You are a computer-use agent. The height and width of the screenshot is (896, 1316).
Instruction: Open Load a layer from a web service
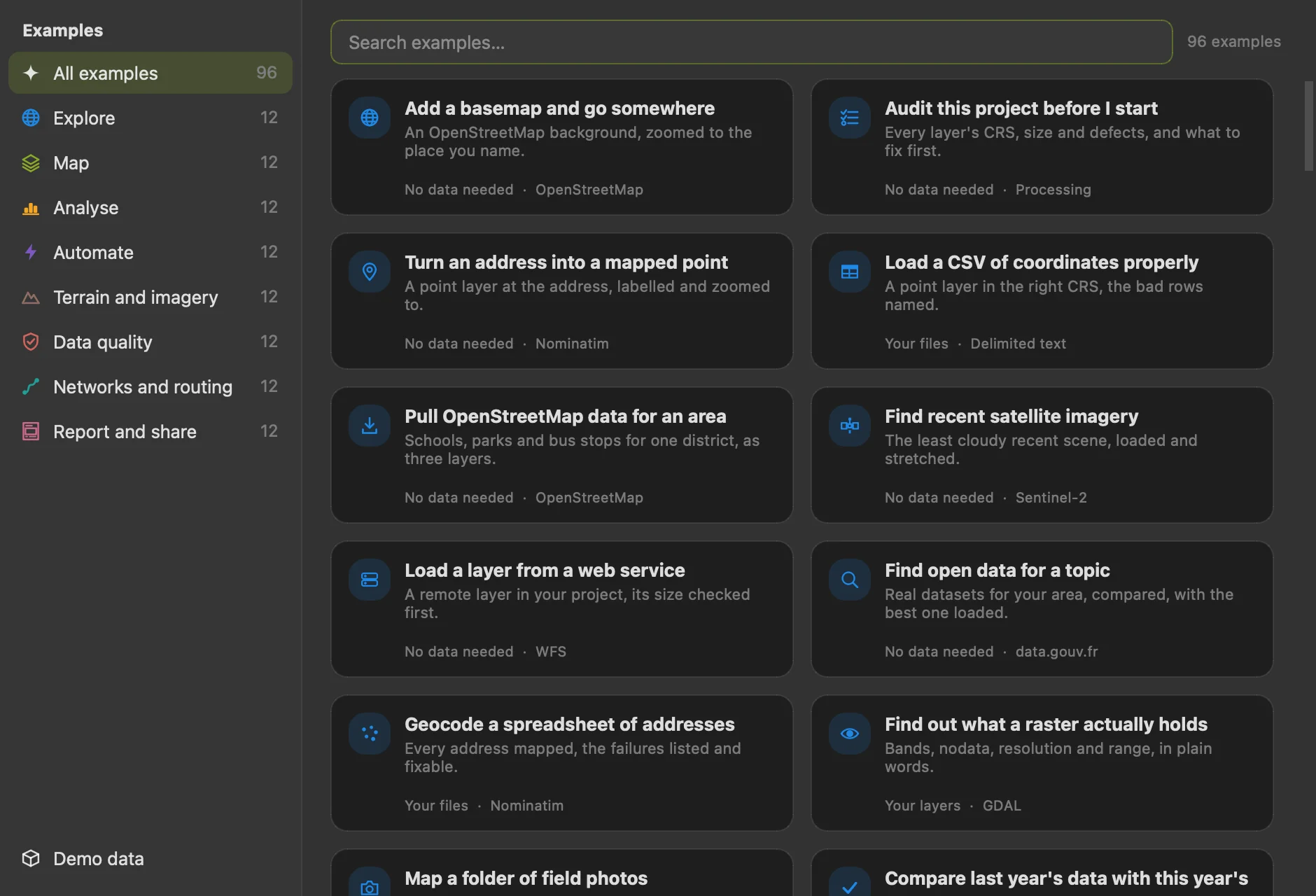coord(561,609)
